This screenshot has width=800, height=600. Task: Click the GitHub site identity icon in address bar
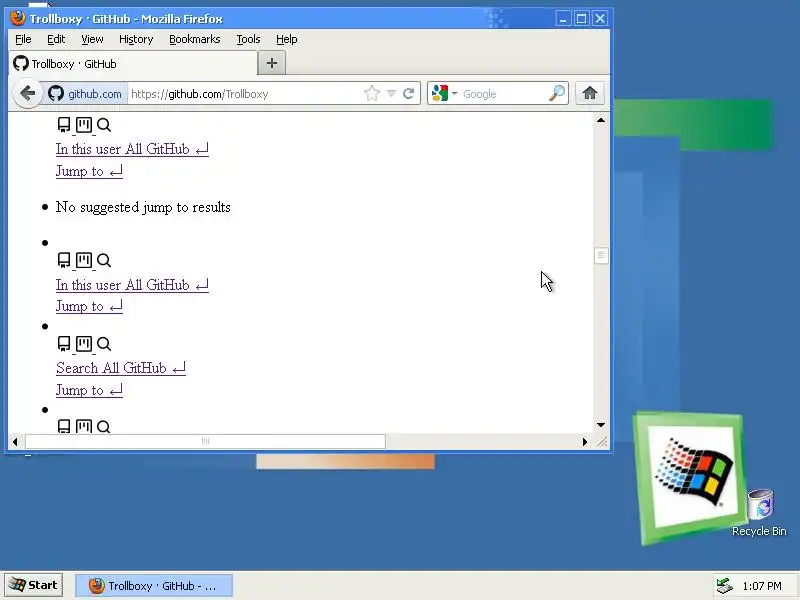(x=56, y=93)
